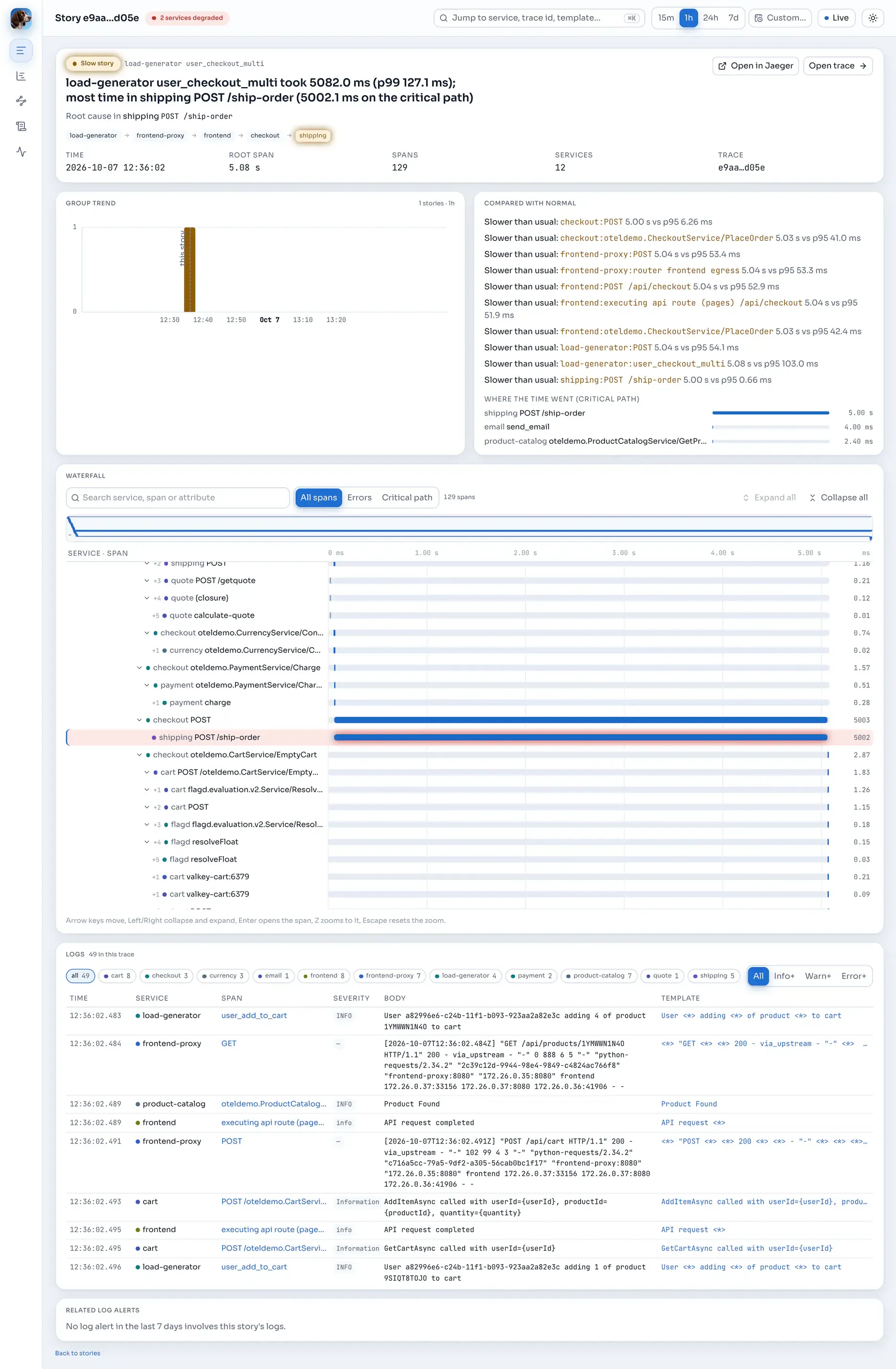The image size is (896, 1369).
Task: Open the GET span link in the logs
Action: tap(229, 1044)
